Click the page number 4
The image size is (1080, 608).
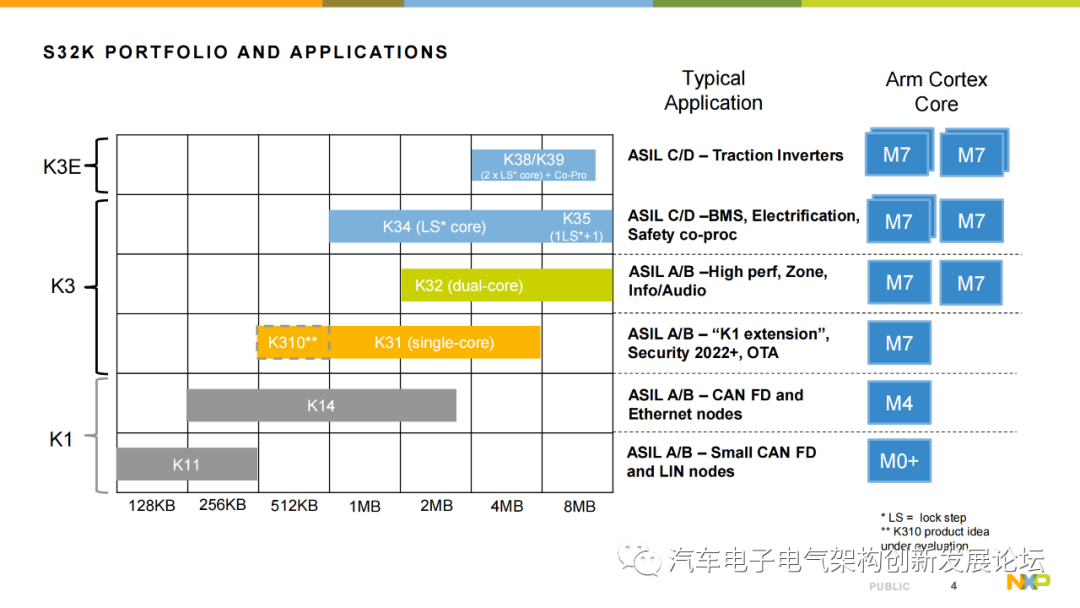[x=953, y=586]
